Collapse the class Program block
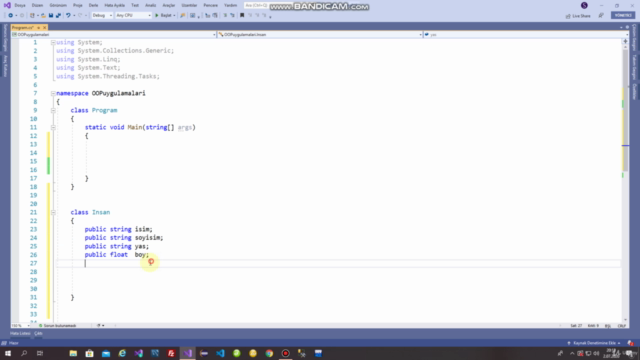The width and height of the screenshot is (640, 360). (x=53, y=110)
